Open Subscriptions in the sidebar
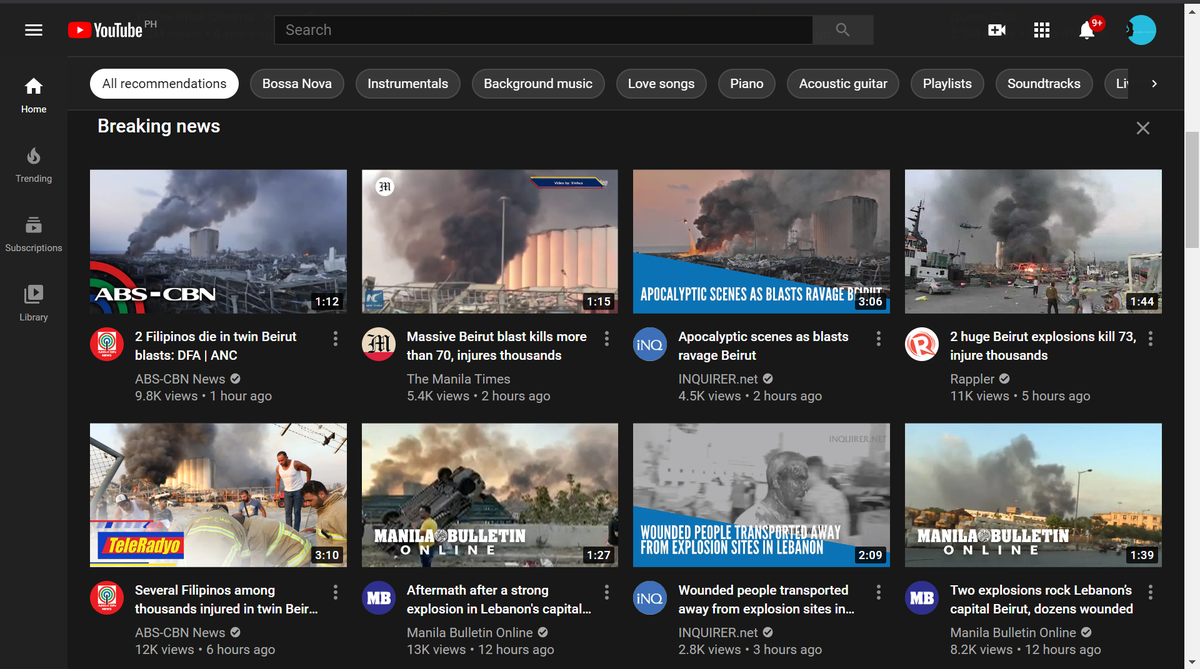This screenshot has height=669, width=1200. pos(34,234)
